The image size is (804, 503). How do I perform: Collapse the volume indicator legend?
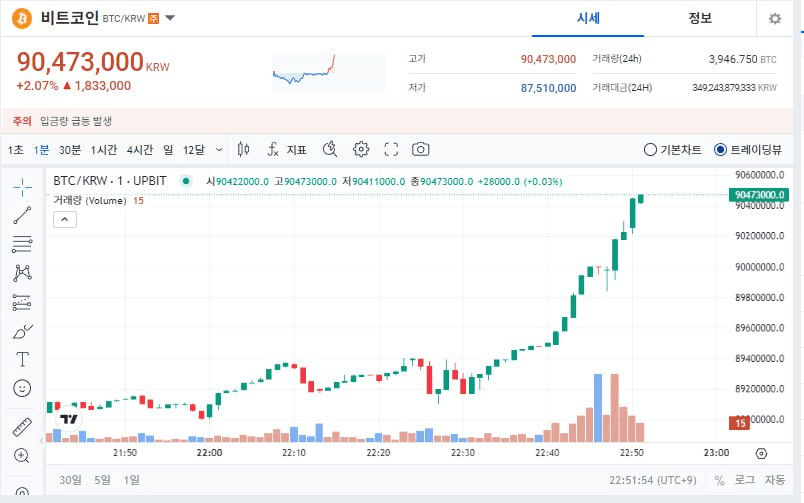65,219
